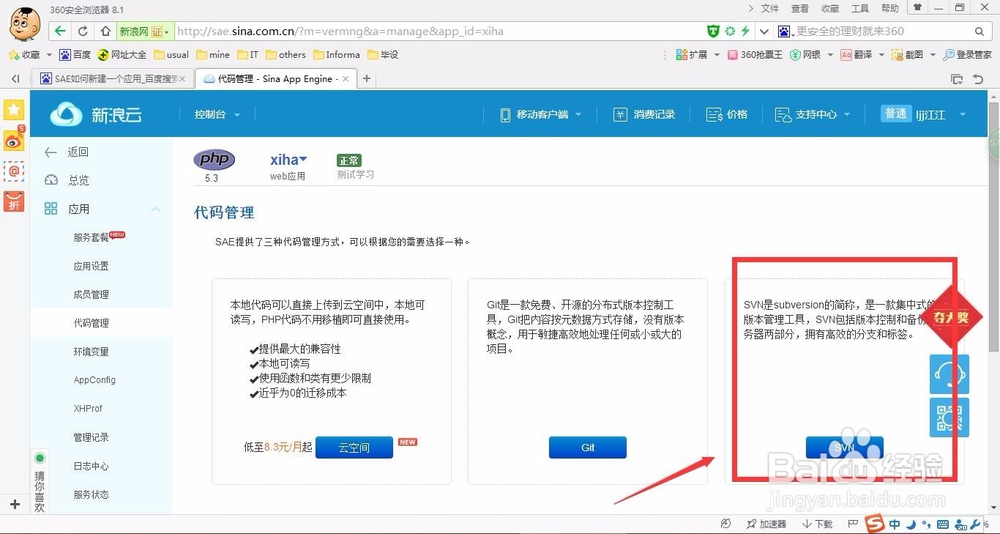Open the mine bookmarks folder
The width and height of the screenshot is (1000, 534).
pos(213,55)
